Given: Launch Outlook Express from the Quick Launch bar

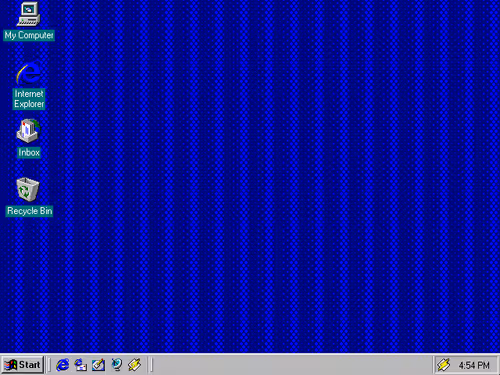Looking at the screenshot, I should coord(80,365).
